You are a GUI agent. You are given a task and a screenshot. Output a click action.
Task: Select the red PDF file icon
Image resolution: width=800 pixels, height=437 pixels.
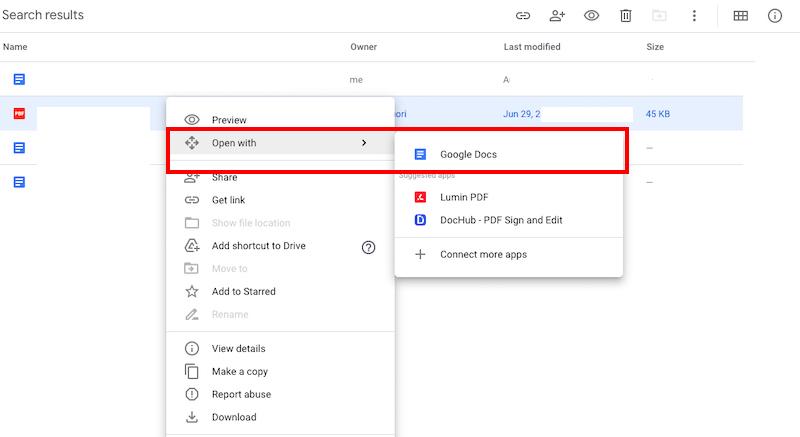tap(19, 113)
